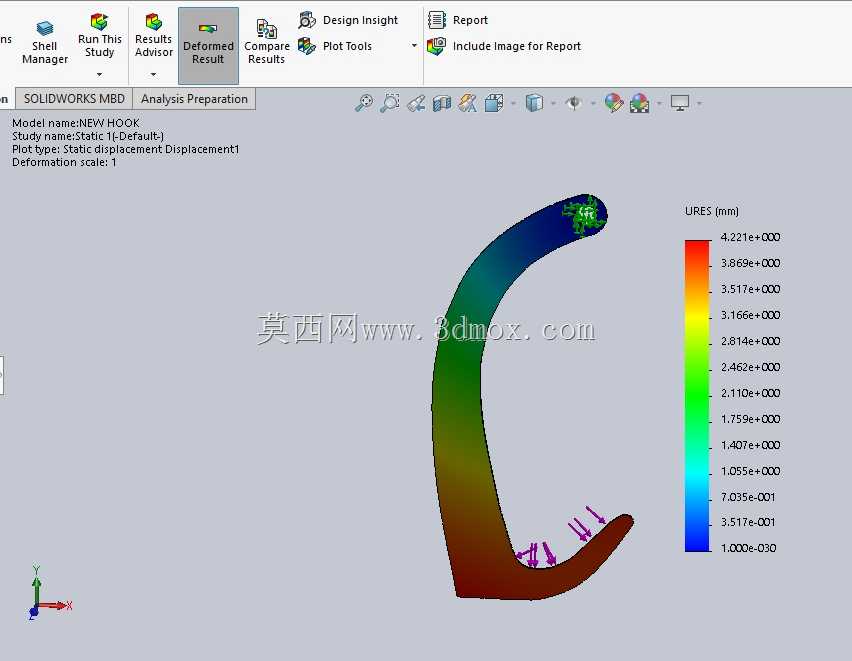Screen dimensions: 852x661
Task: Open the Results Advisor
Action: tap(154, 36)
